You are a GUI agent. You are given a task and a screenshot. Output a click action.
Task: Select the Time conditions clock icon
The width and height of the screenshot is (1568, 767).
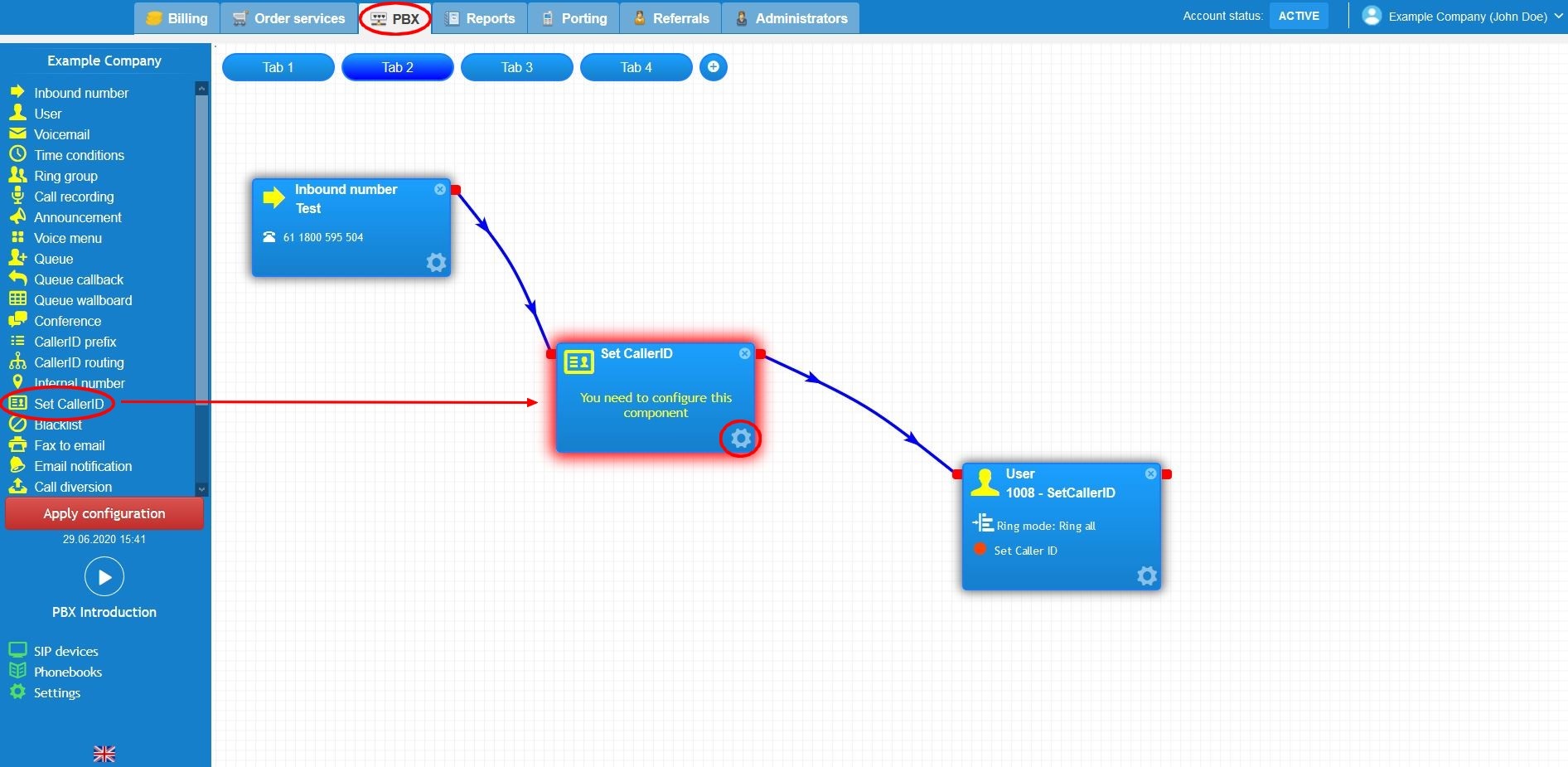[17, 153]
